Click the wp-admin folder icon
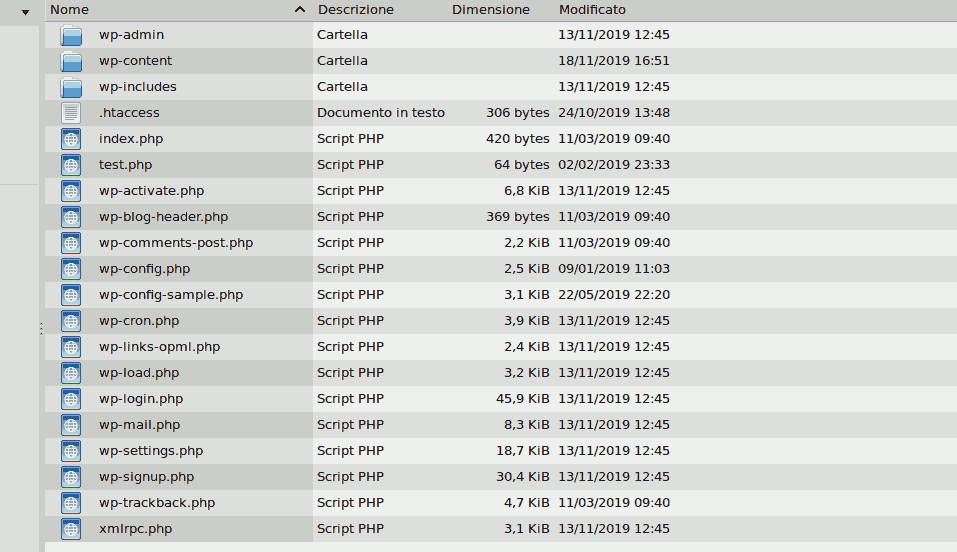957x552 pixels. tap(71, 35)
